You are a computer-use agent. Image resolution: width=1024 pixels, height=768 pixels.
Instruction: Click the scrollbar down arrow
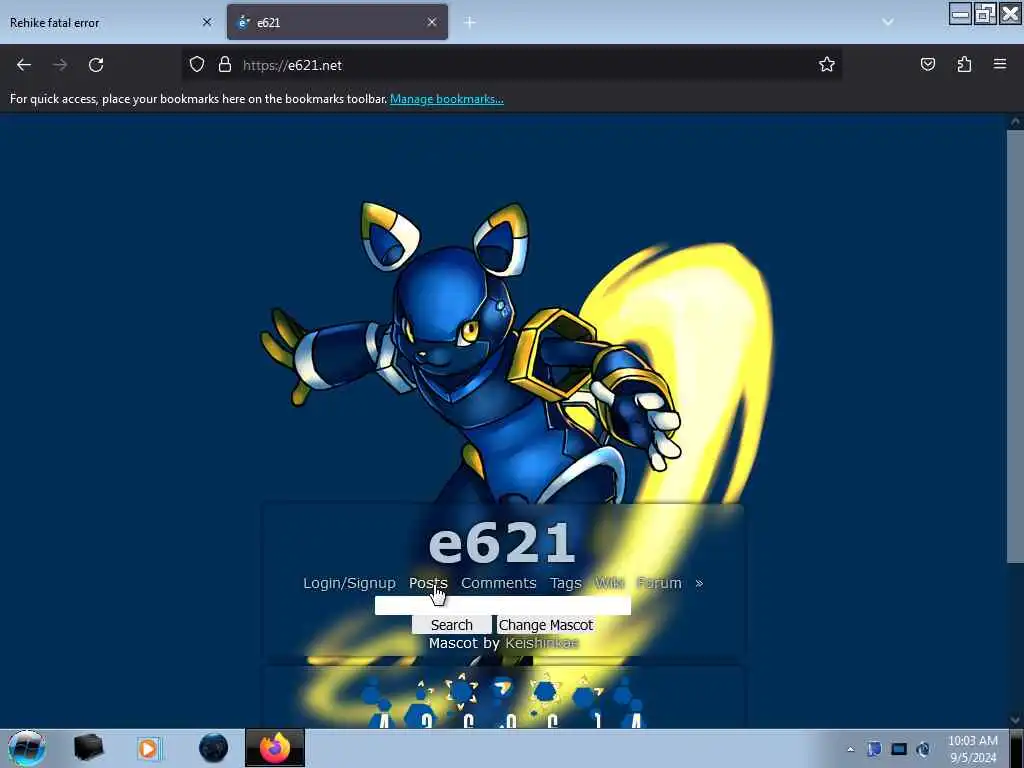click(x=1015, y=720)
